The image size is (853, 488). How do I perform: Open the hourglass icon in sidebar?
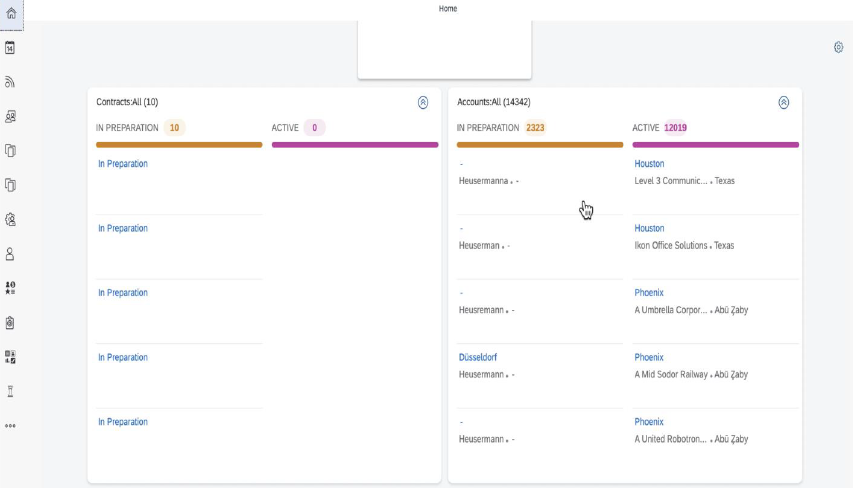(11, 391)
